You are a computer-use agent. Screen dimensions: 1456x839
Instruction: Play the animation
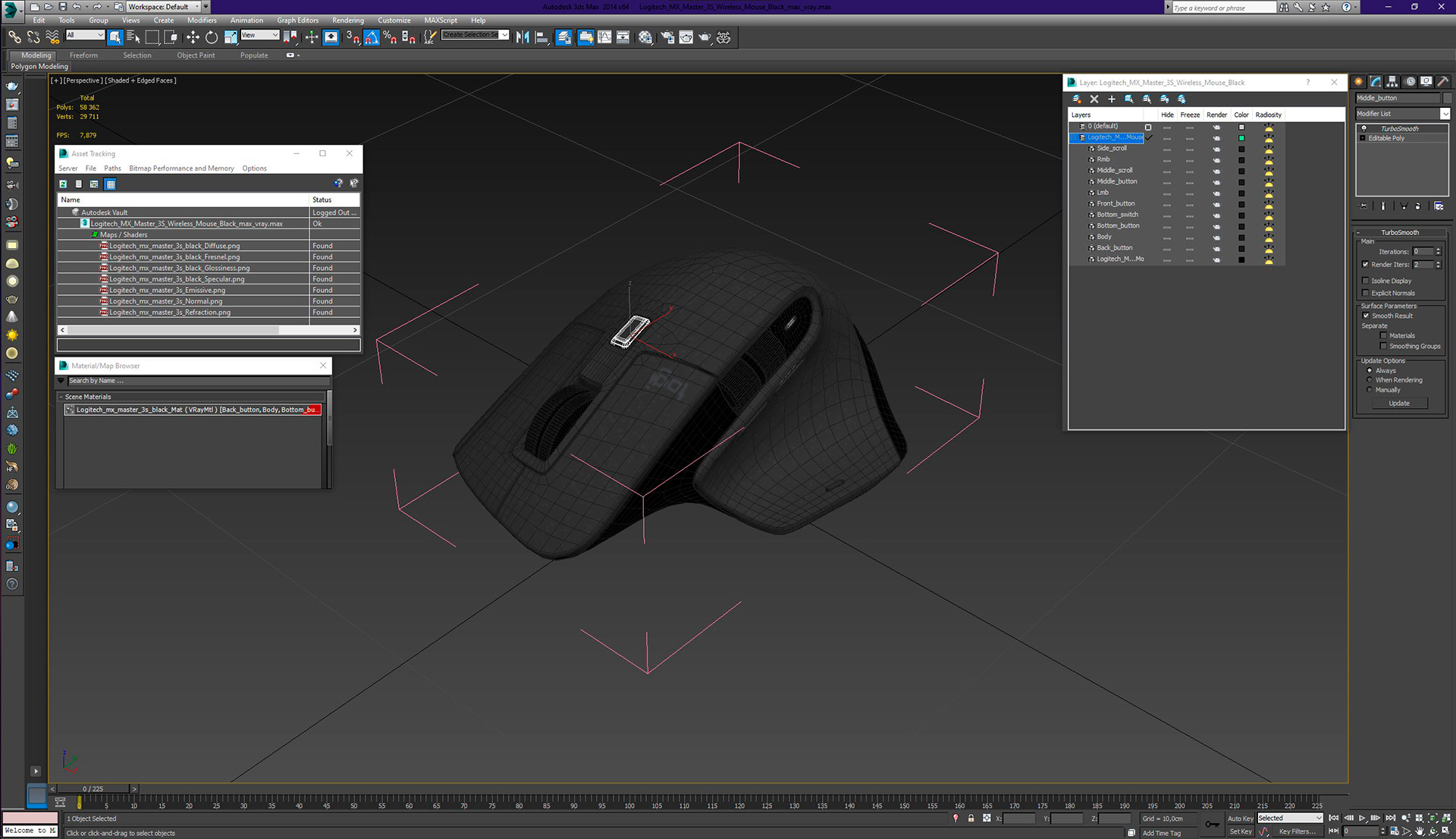click(1362, 819)
